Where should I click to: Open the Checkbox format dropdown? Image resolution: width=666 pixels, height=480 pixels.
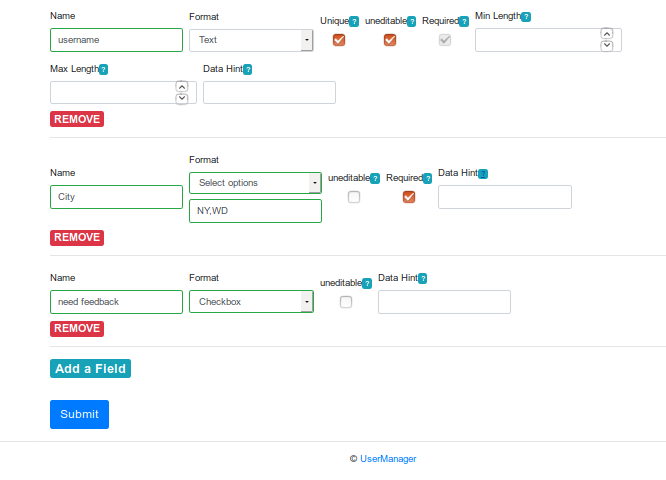251,302
